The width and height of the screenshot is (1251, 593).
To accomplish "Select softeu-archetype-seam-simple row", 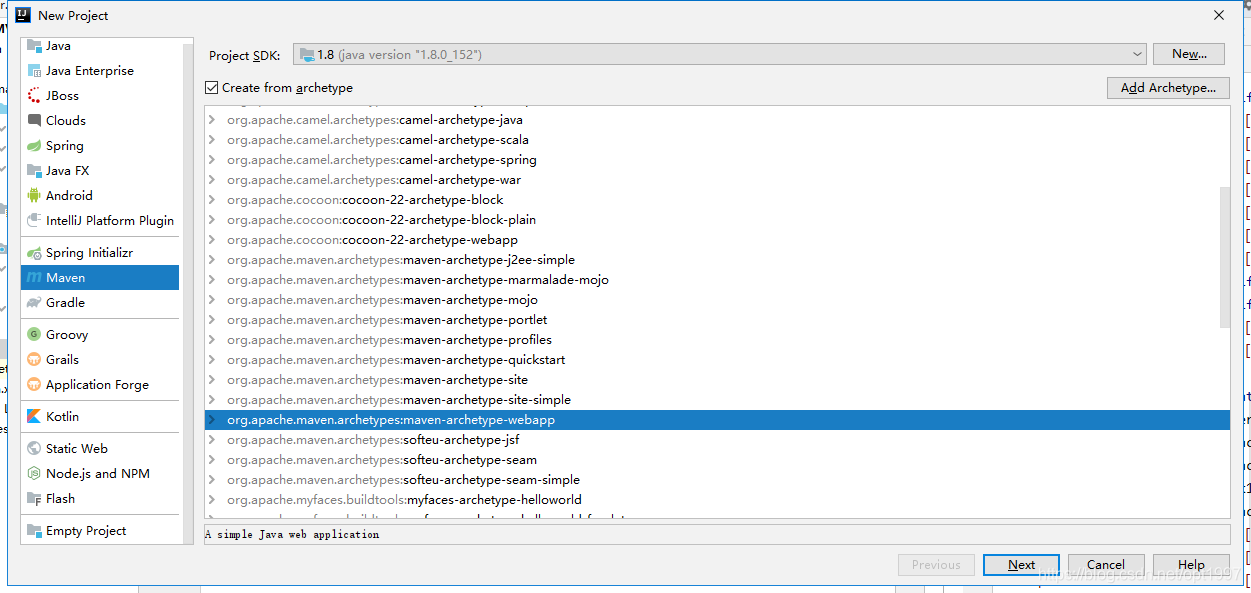I will coord(717,480).
